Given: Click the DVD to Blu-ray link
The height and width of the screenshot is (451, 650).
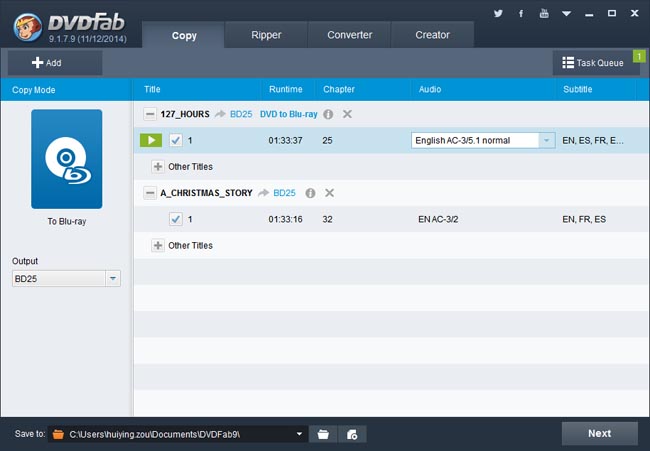Looking at the screenshot, I should pyautogui.click(x=289, y=114).
